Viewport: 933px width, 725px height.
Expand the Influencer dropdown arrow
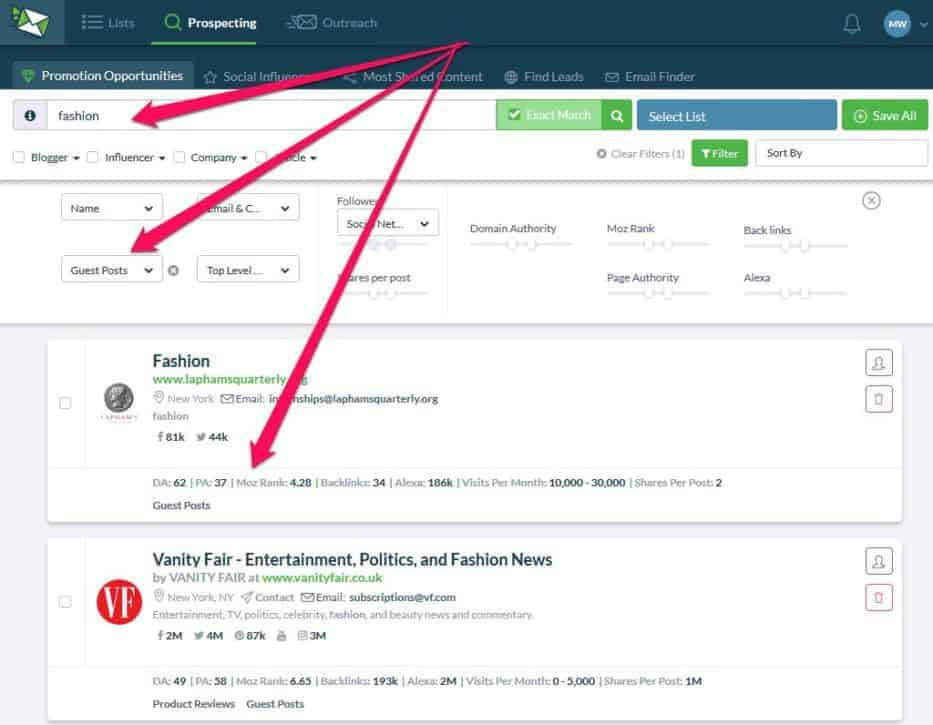(162, 158)
